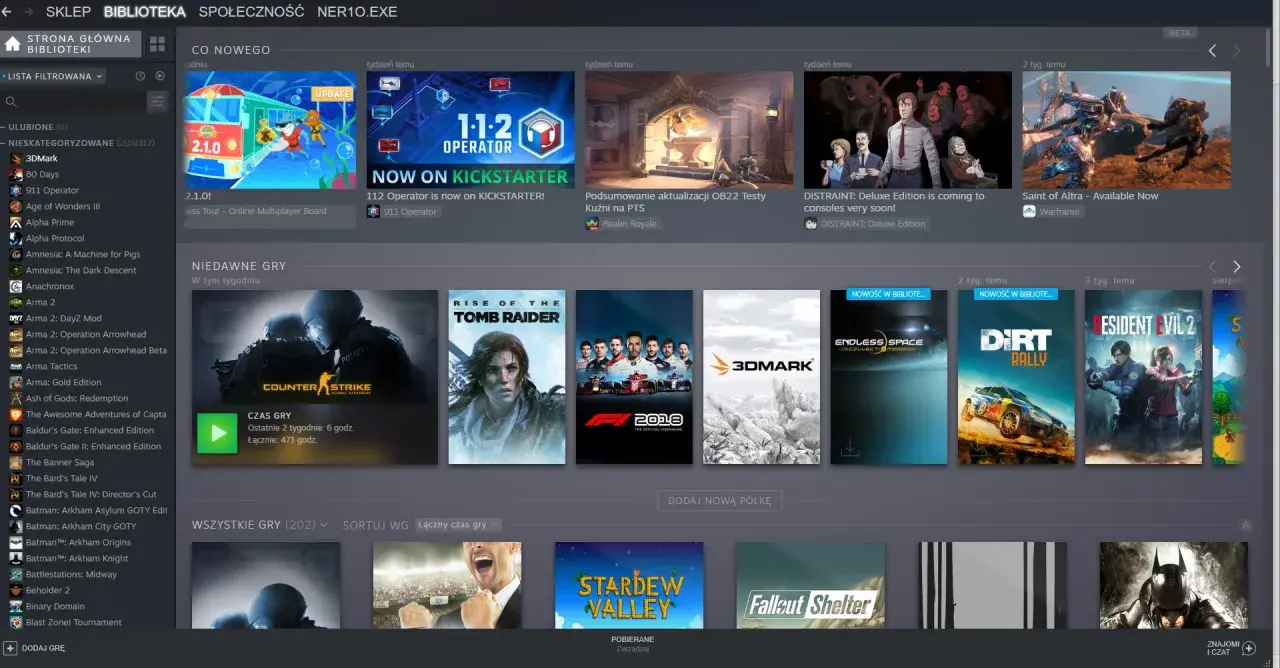Click the Alpha Prime game icon

pyautogui.click(x=16, y=222)
